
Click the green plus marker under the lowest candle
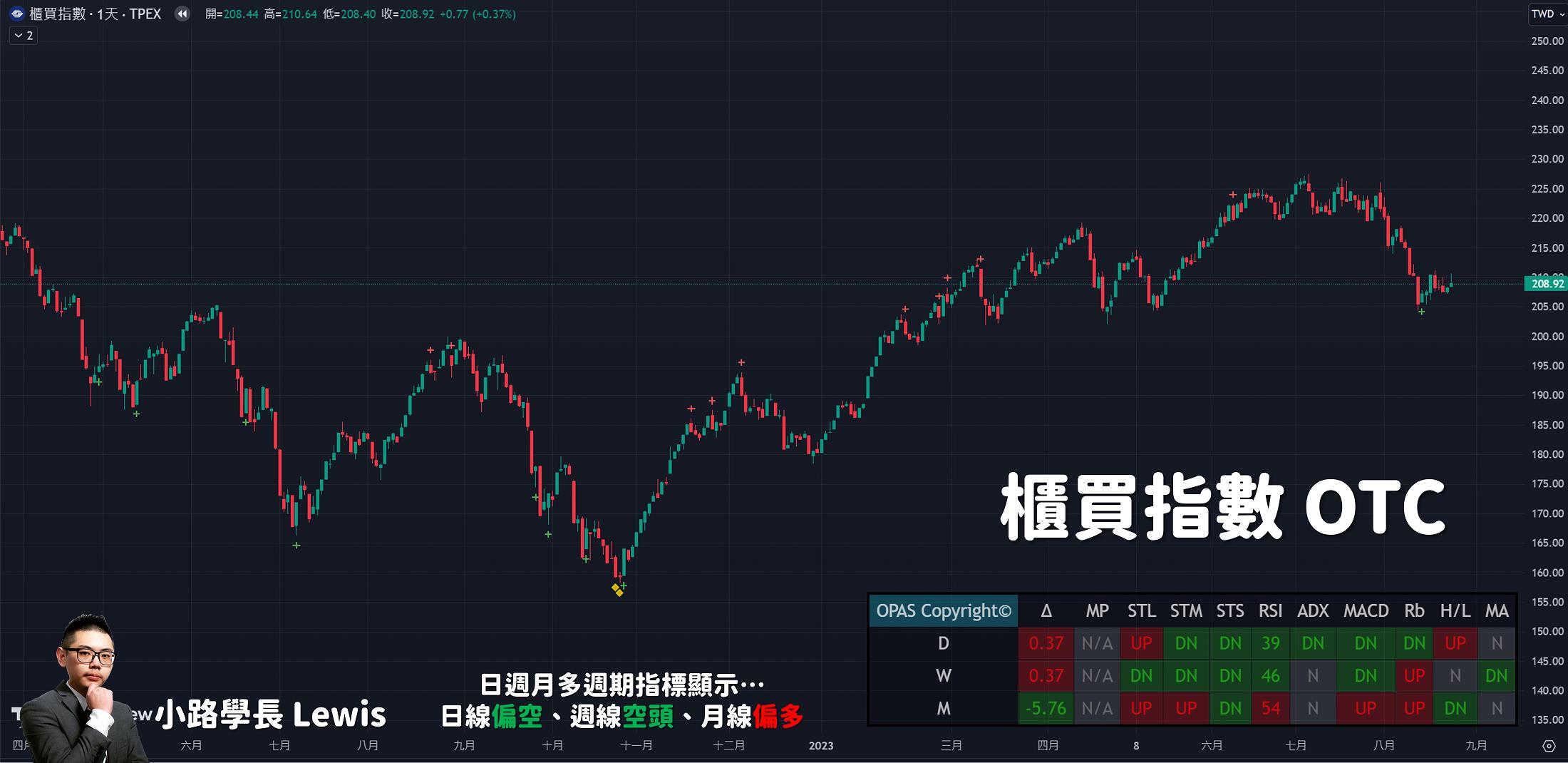[x=623, y=584]
